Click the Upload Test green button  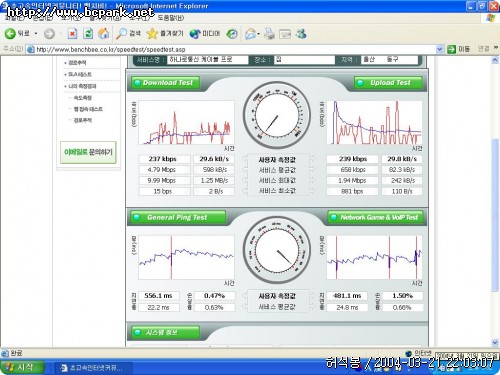[389, 83]
